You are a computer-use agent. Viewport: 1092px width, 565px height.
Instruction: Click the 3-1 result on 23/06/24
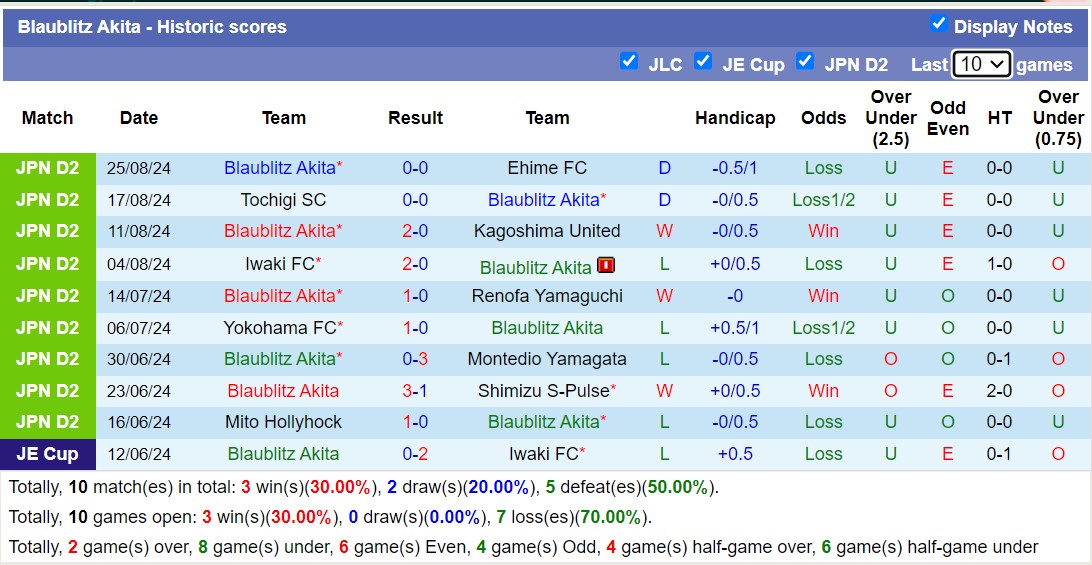coord(415,391)
